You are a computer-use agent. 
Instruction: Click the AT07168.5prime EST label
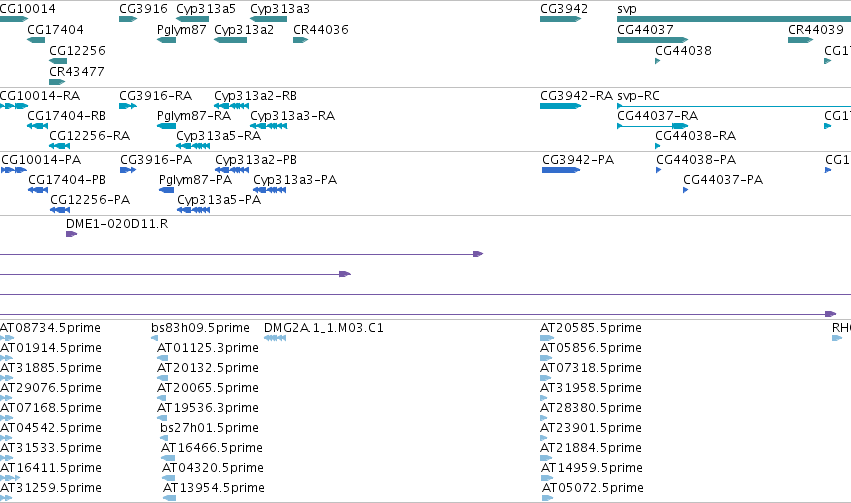coord(50,409)
